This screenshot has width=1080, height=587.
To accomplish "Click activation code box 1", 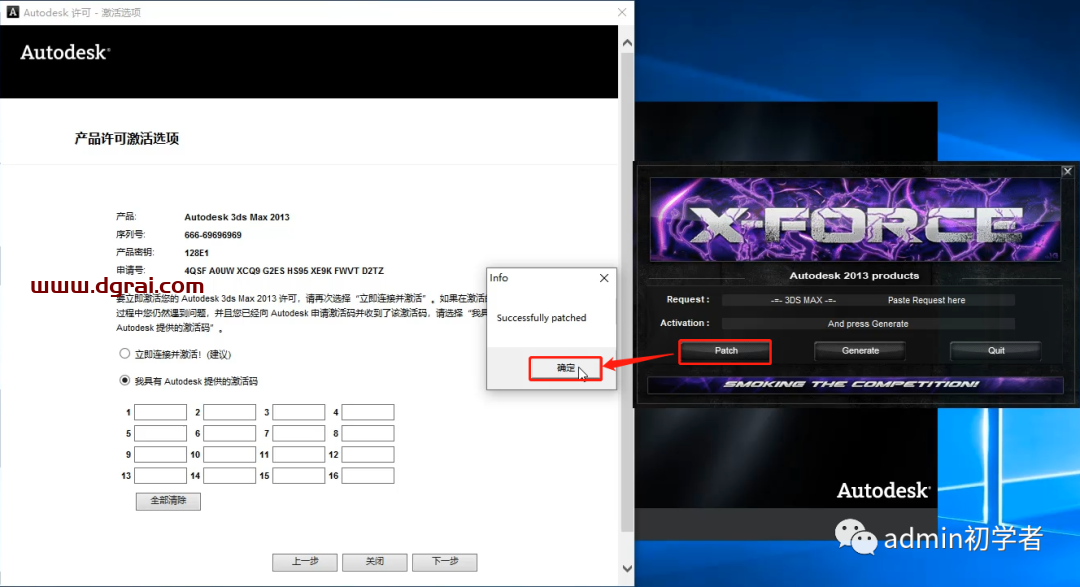I will tap(160, 412).
